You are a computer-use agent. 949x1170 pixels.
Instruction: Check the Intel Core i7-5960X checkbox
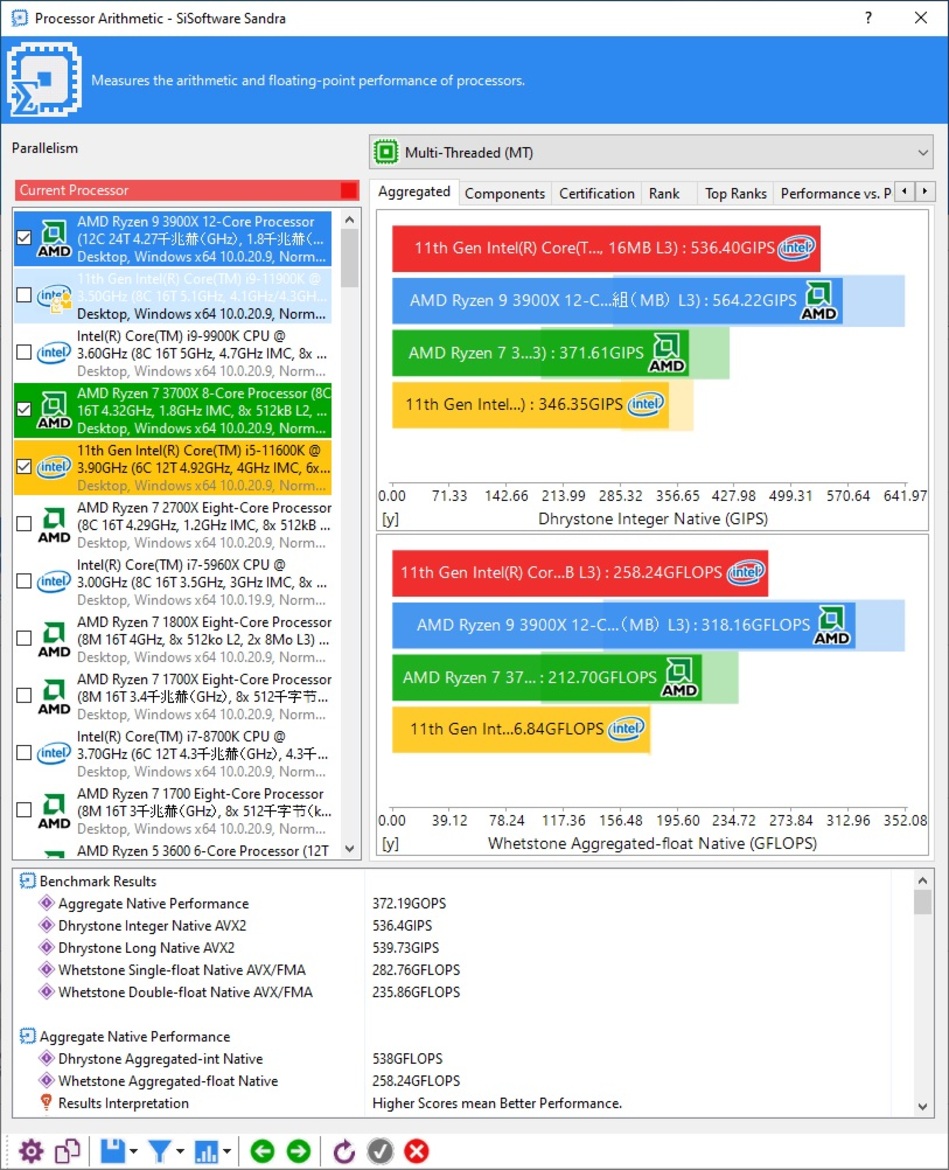(24, 581)
